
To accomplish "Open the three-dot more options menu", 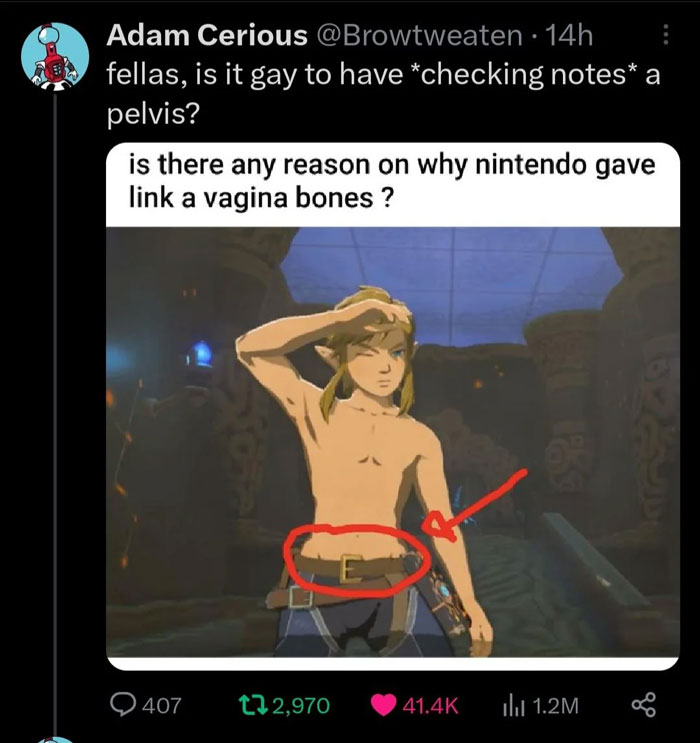I will tap(665, 35).
